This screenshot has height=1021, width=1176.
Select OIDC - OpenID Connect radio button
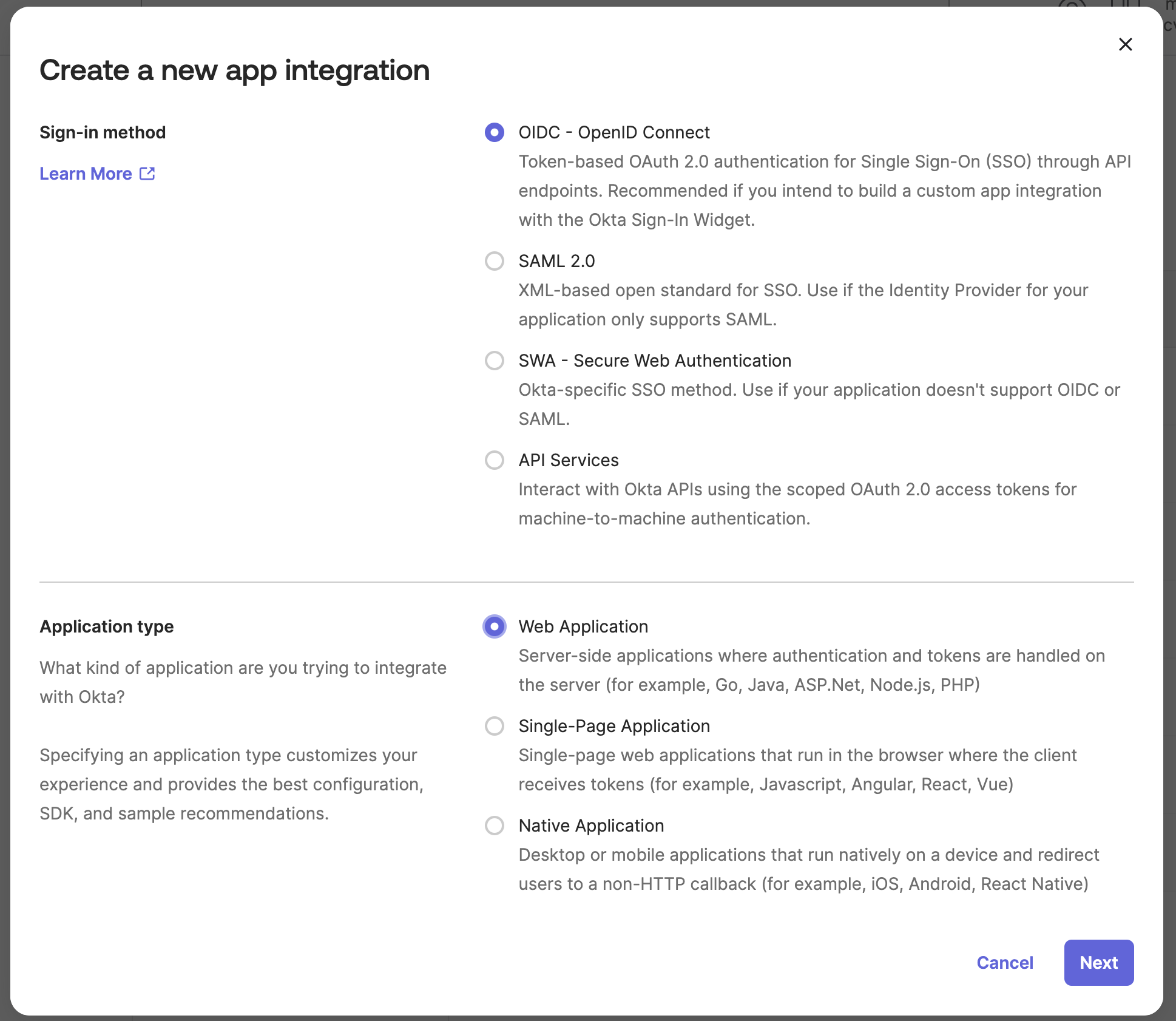495,132
